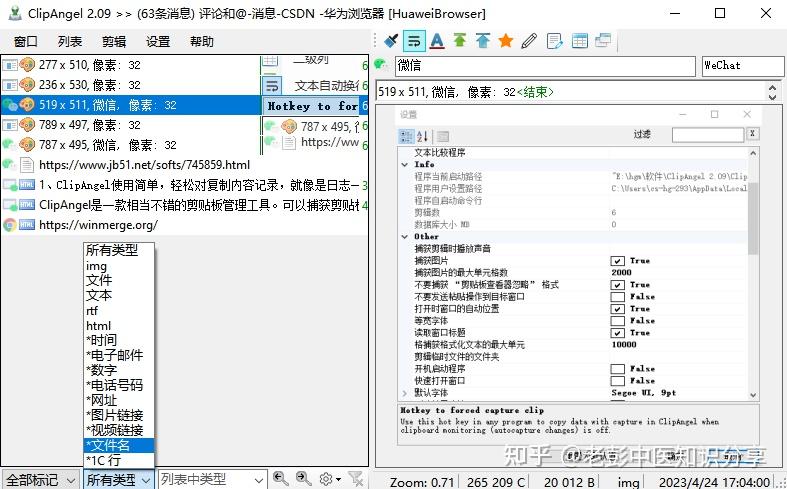The height and width of the screenshot is (489, 787).
Task: Click the table view toolbar icon
Action: pos(580,41)
